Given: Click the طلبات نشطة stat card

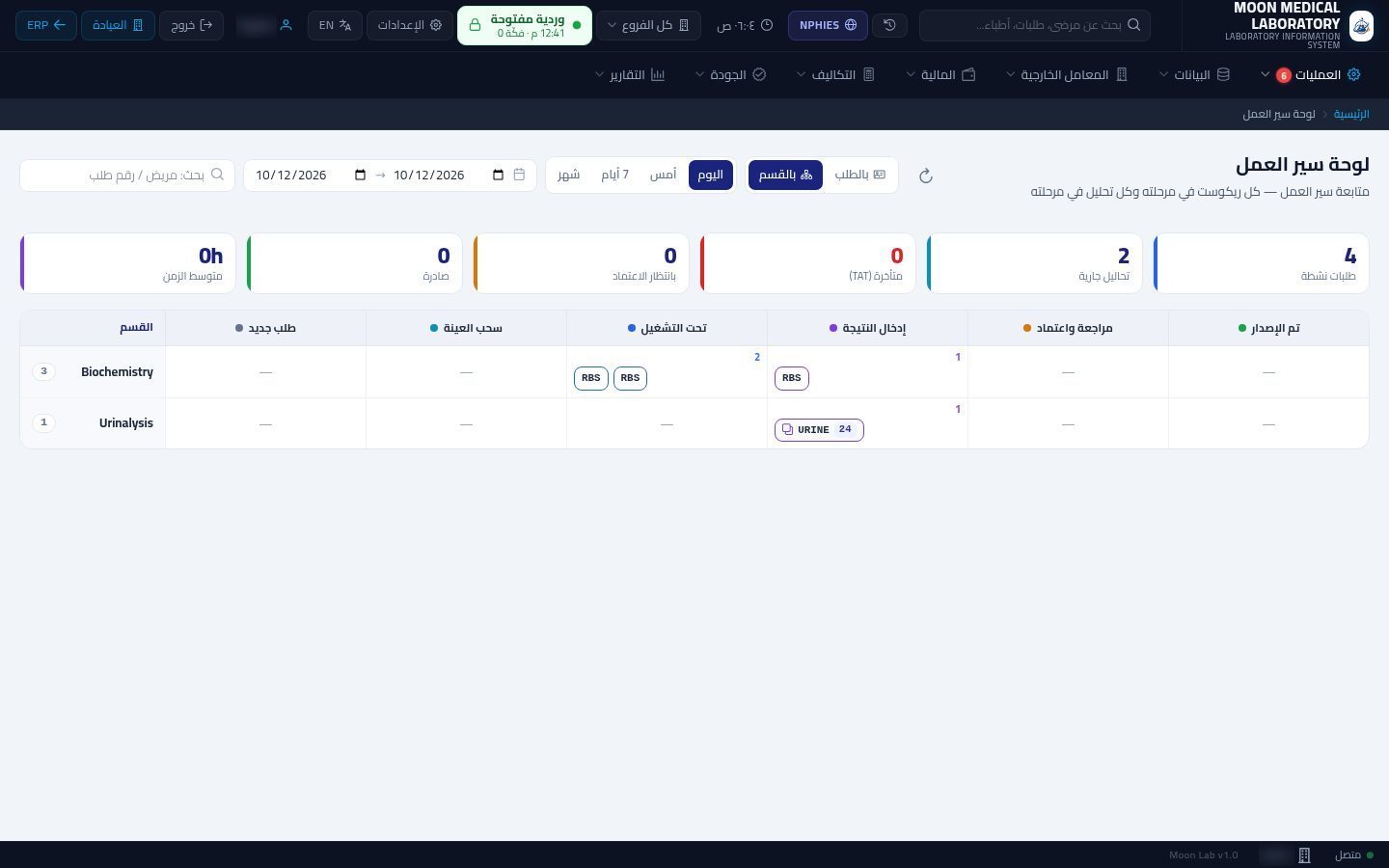Looking at the screenshot, I should coord(1262,262).
